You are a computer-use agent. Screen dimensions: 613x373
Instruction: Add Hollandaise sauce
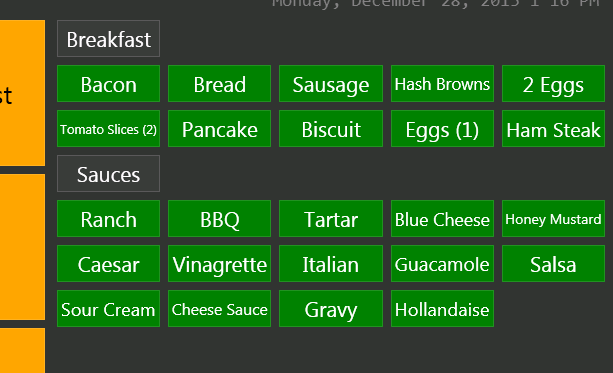tap(442, 308)
